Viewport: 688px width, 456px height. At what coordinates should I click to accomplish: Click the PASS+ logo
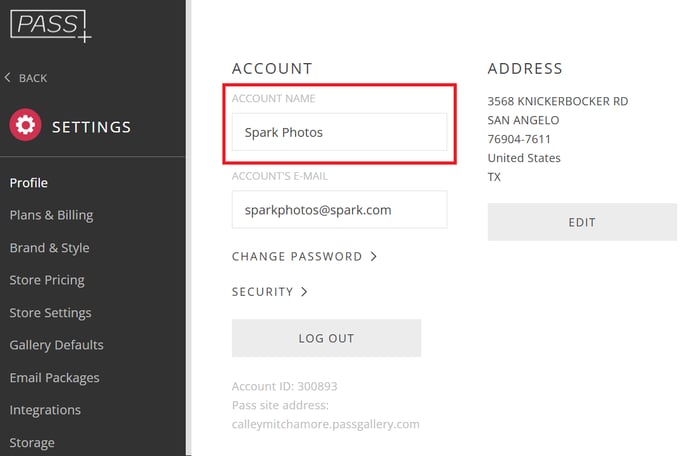pyautogui.click(x=50, y=24)
